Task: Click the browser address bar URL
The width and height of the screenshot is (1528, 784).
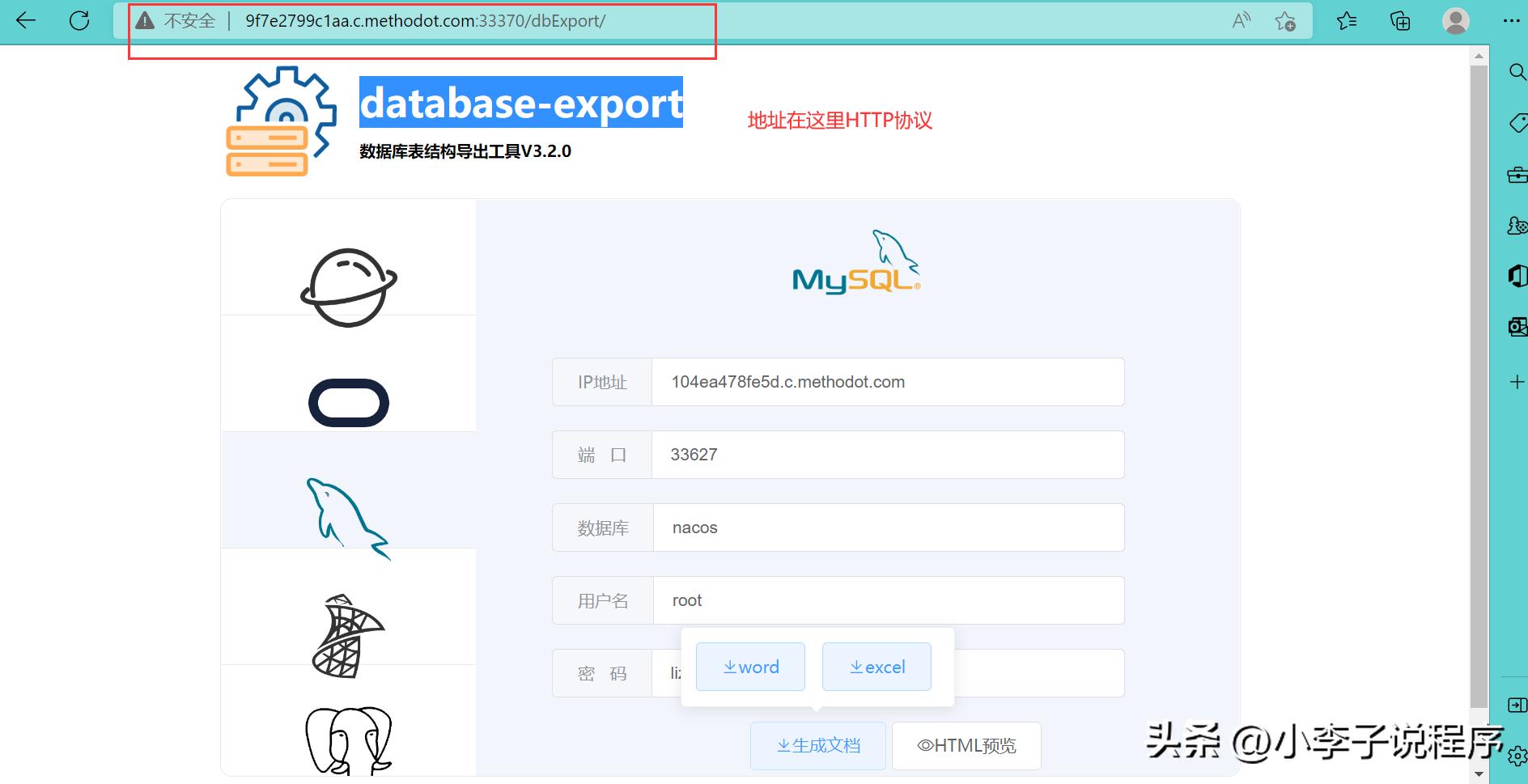Action: (426, 21)
